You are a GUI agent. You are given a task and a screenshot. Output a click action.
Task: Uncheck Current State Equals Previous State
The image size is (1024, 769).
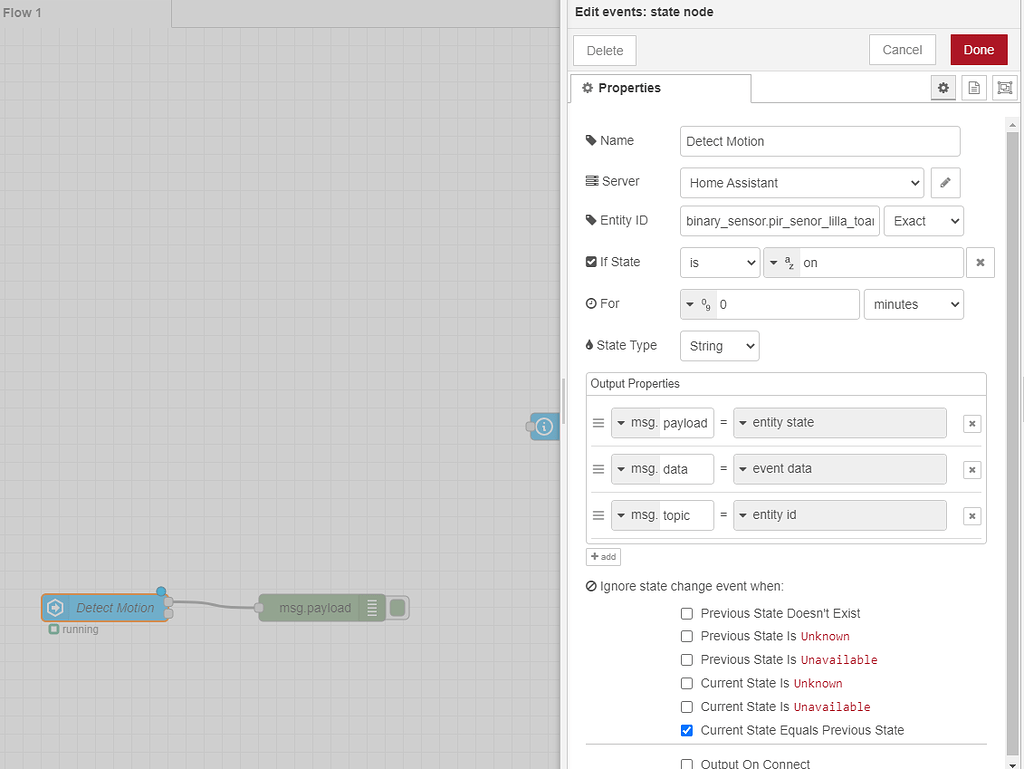point(687,730)
